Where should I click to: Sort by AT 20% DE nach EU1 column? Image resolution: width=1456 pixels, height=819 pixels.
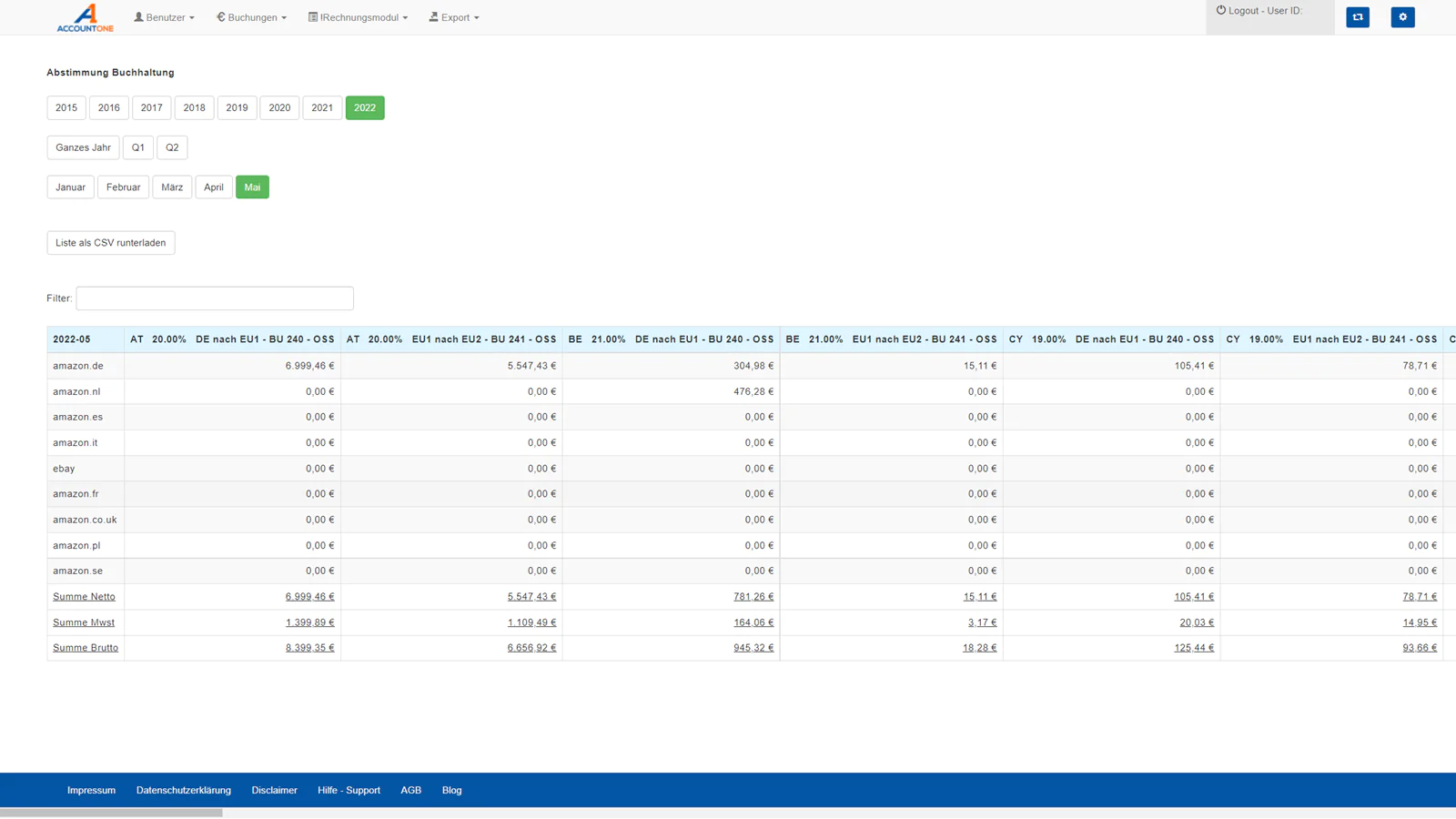(232, 339)
